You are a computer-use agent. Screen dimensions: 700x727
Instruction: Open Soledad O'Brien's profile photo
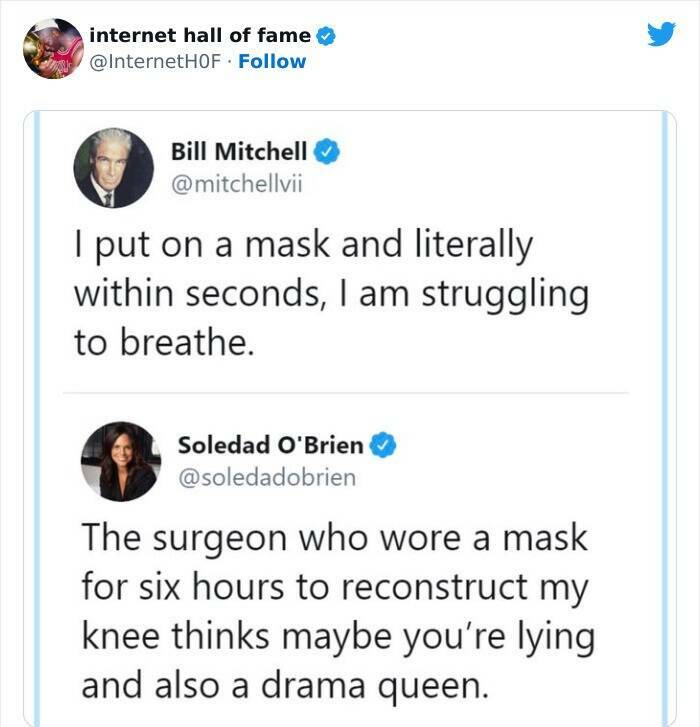pos(120,460)
